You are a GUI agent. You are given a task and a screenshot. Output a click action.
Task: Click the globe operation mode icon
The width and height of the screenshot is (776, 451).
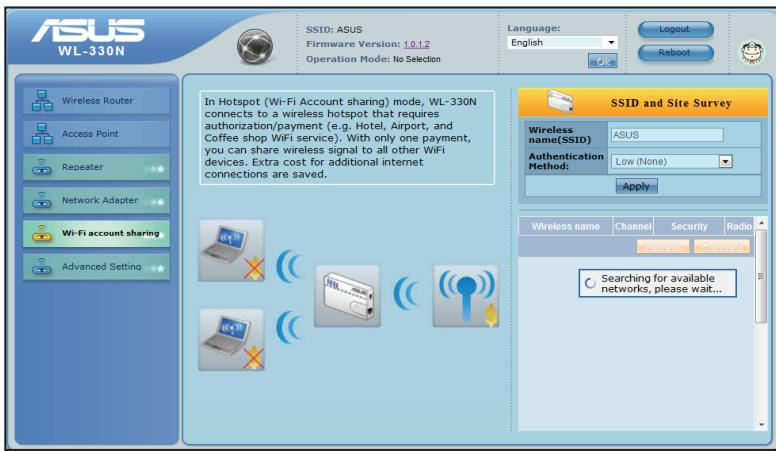(x=255, y=47)
